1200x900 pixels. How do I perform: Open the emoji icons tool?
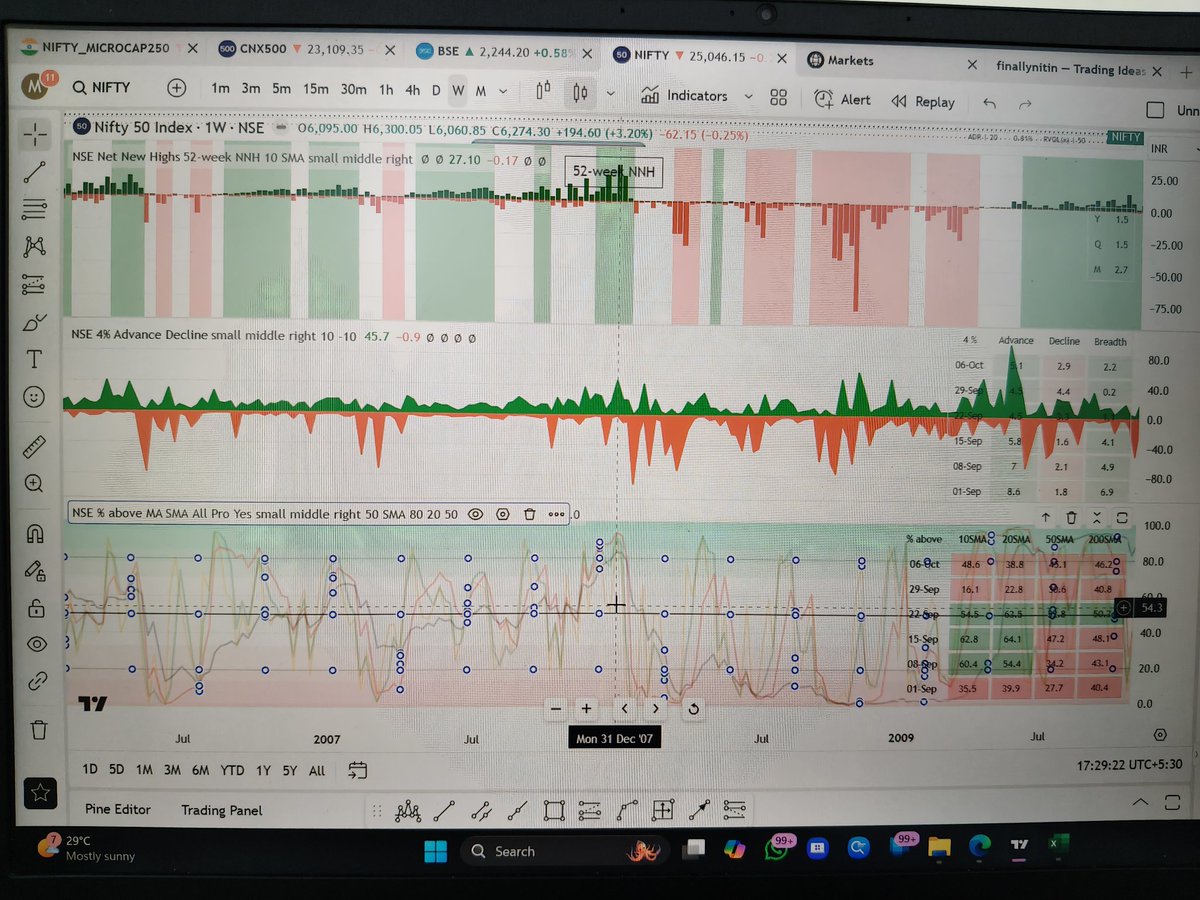point(35,398)
